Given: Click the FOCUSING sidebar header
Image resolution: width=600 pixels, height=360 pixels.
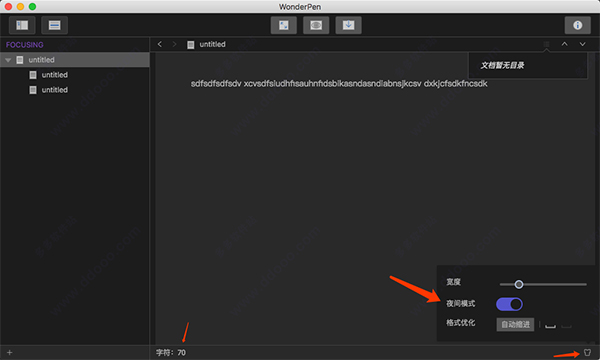Looking at the screenshot, I should pyautogui.click(x=24, y=45).
